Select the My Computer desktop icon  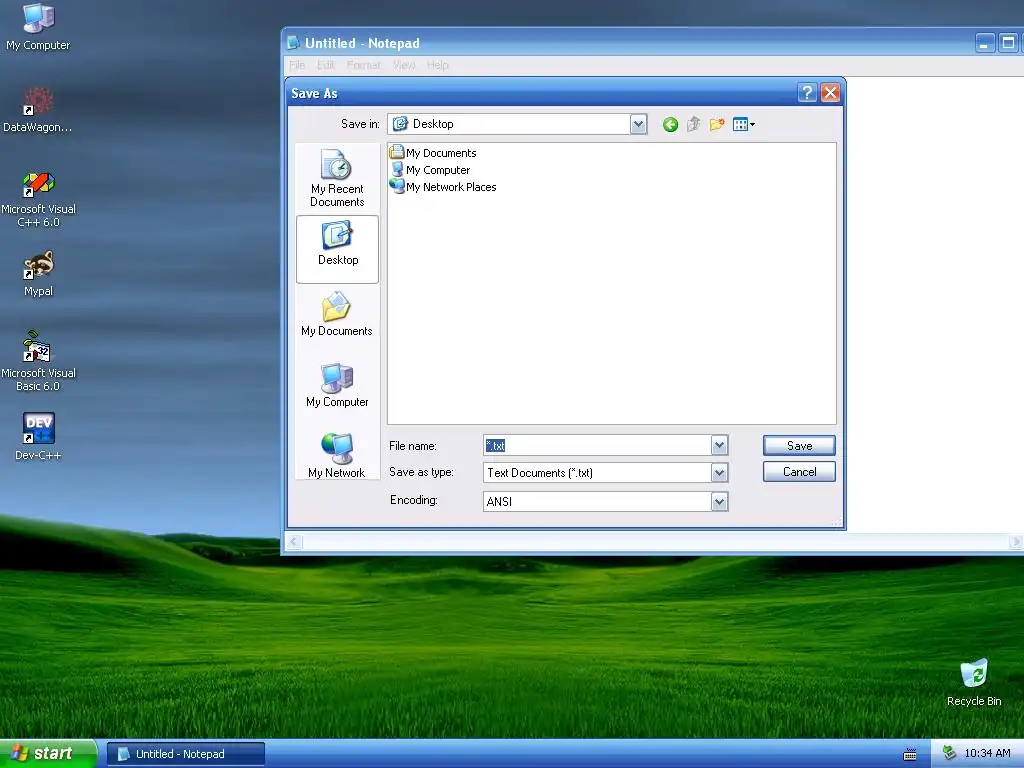[38, 27]
